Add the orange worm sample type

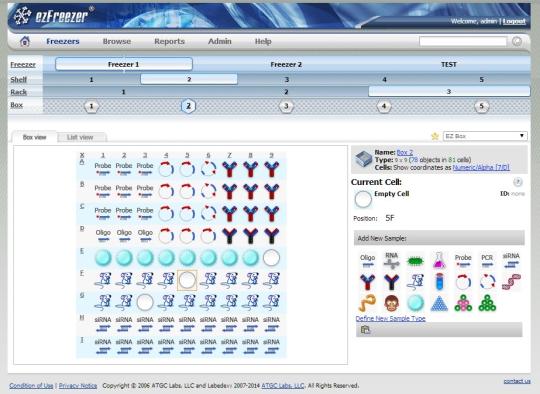point(367,303)
